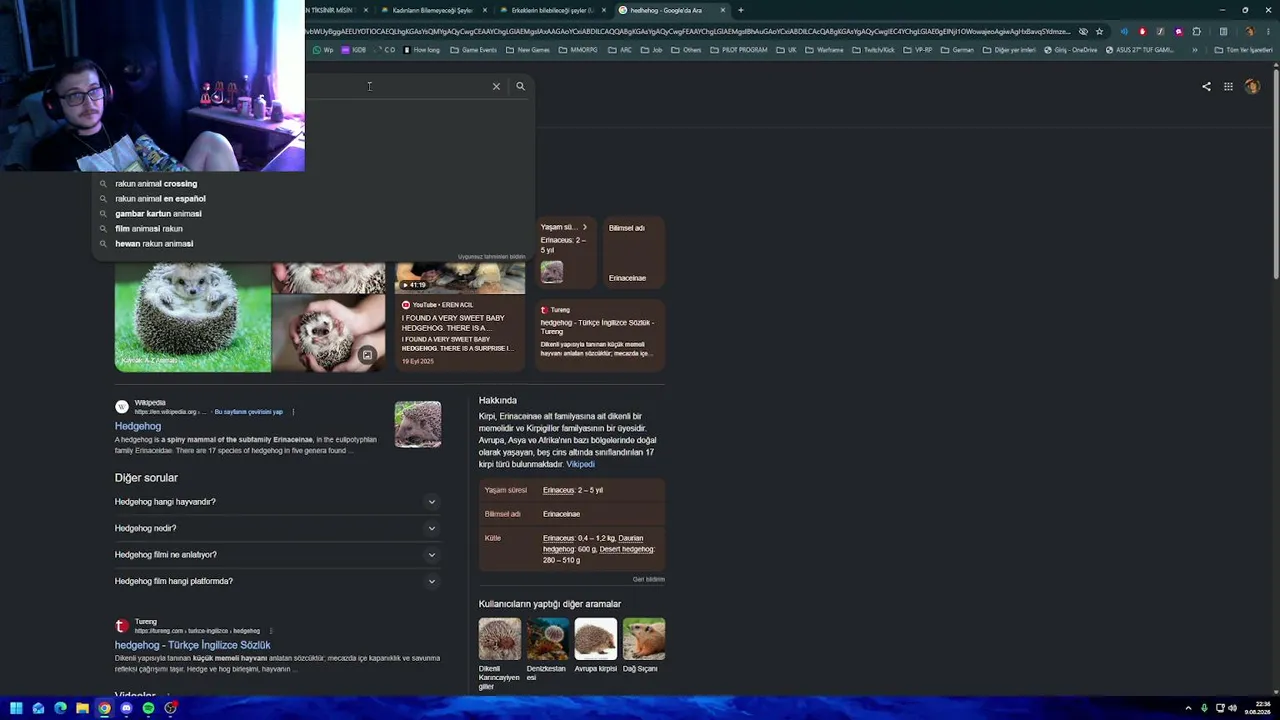Click the Tureng favicon in search result

point(122,626)
